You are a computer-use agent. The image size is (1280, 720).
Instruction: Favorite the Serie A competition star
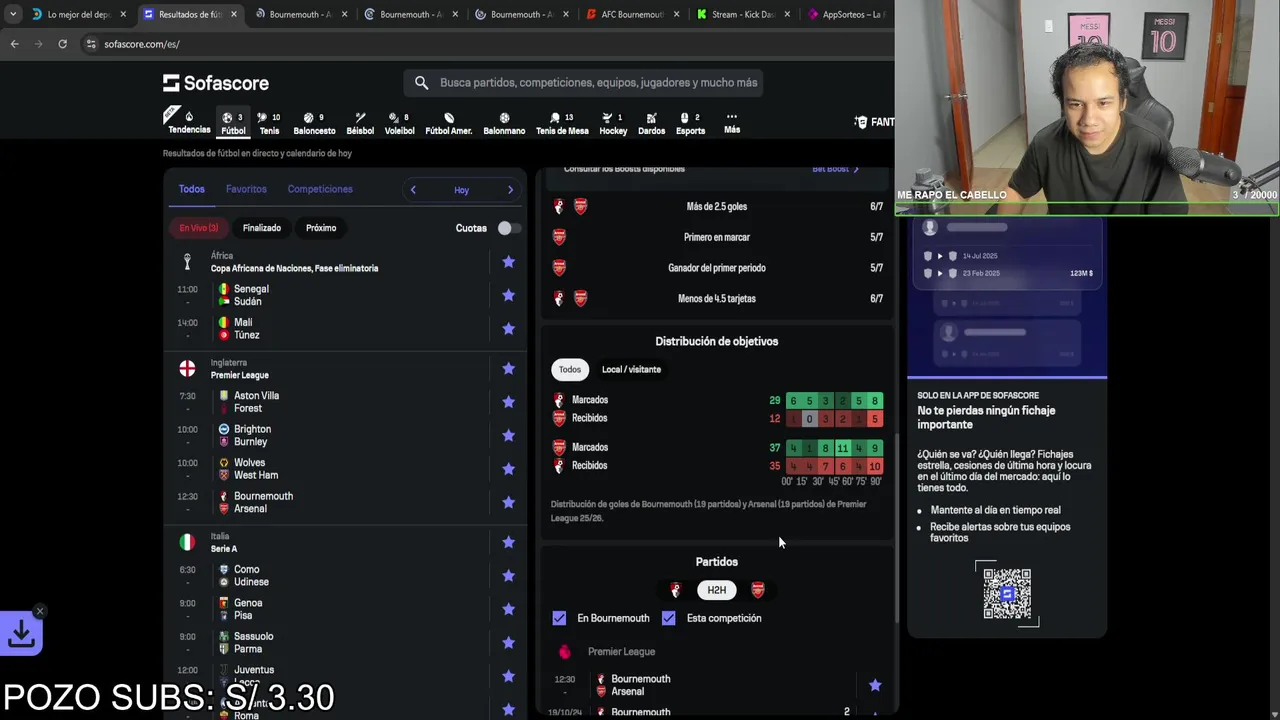(508, 542)
